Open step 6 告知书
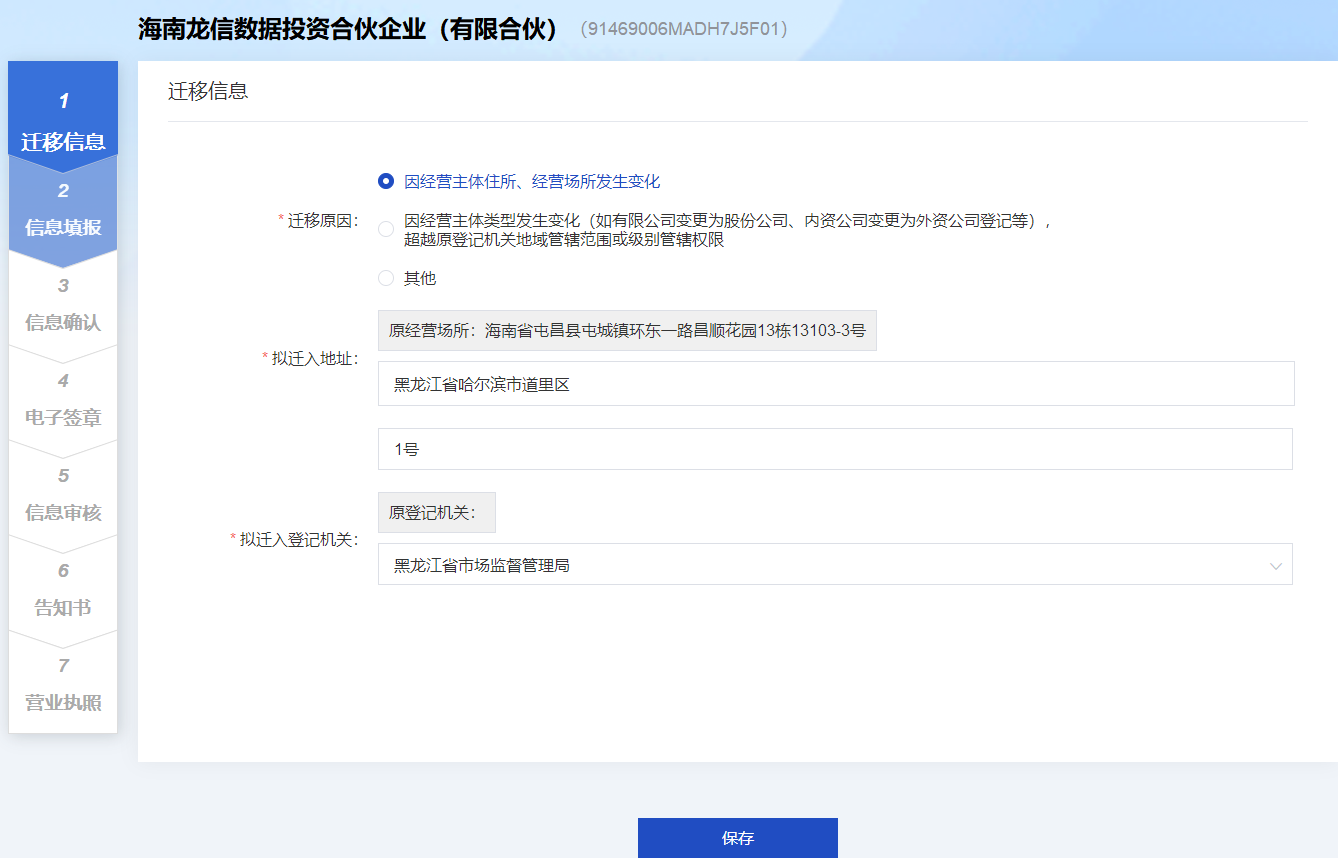The height and width of the screenshot is (858, 1338). click(x=63, y=590)
